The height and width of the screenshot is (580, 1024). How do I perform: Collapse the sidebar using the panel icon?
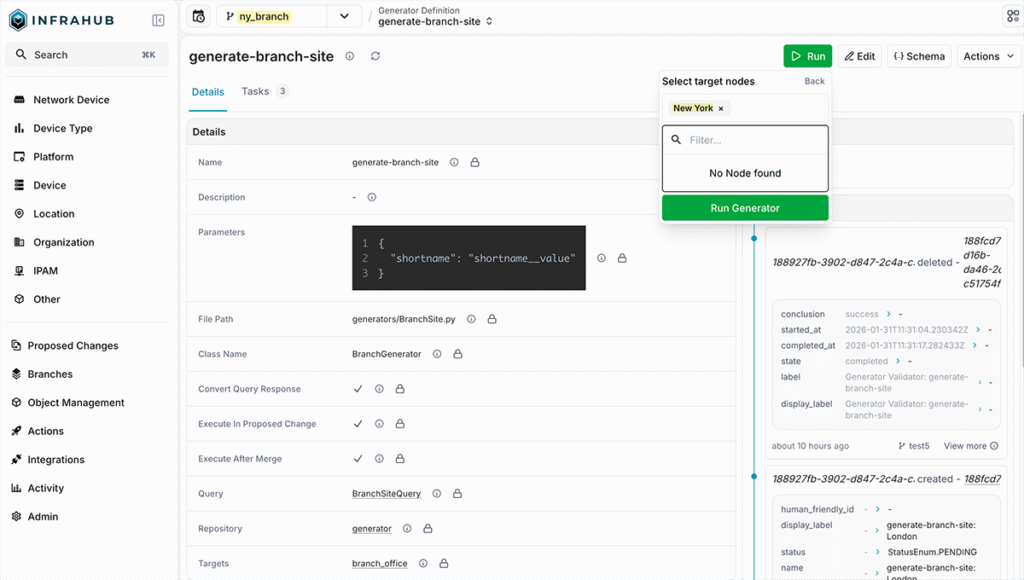click(156, 20)
